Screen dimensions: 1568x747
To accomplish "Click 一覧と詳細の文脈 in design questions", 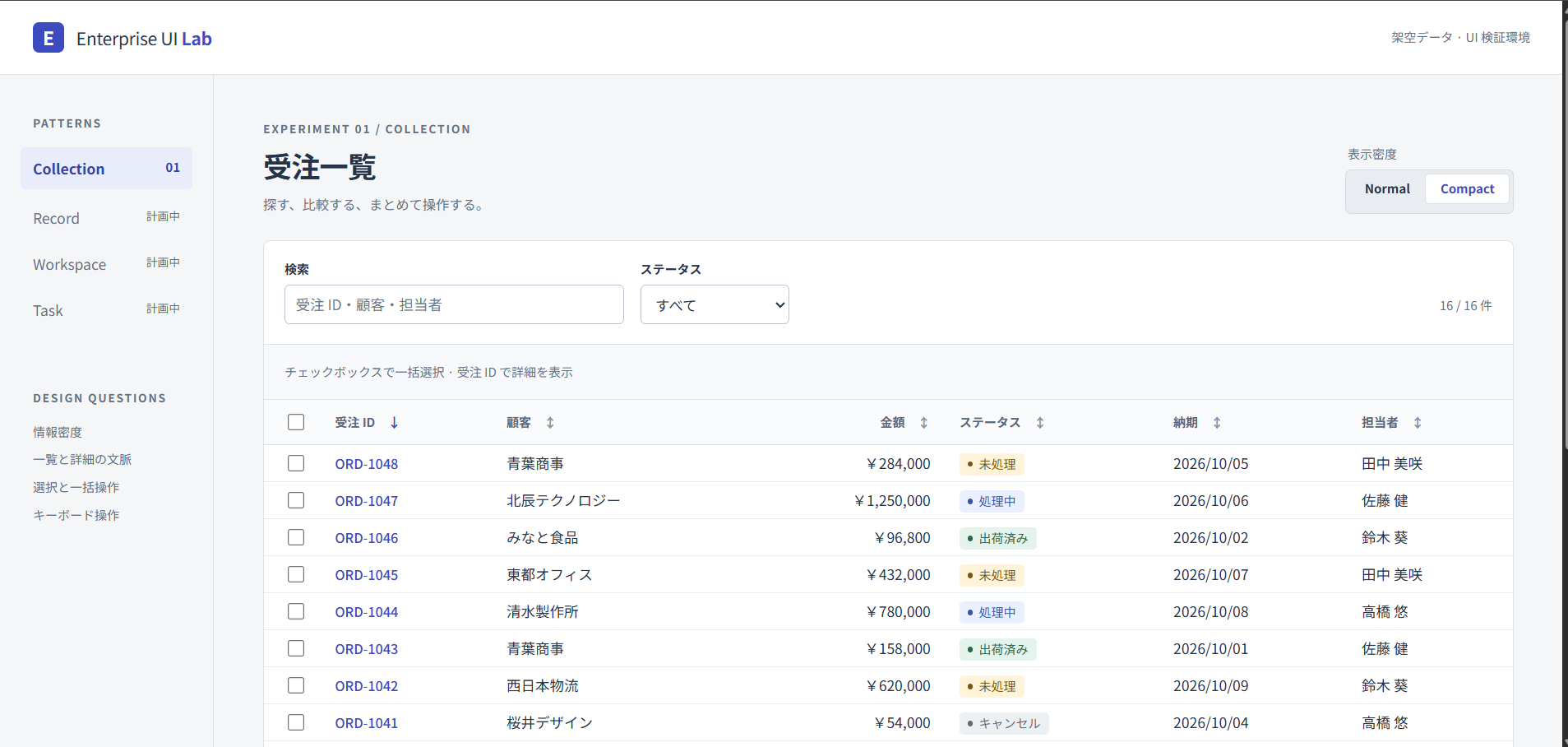I will coord(82,459).
